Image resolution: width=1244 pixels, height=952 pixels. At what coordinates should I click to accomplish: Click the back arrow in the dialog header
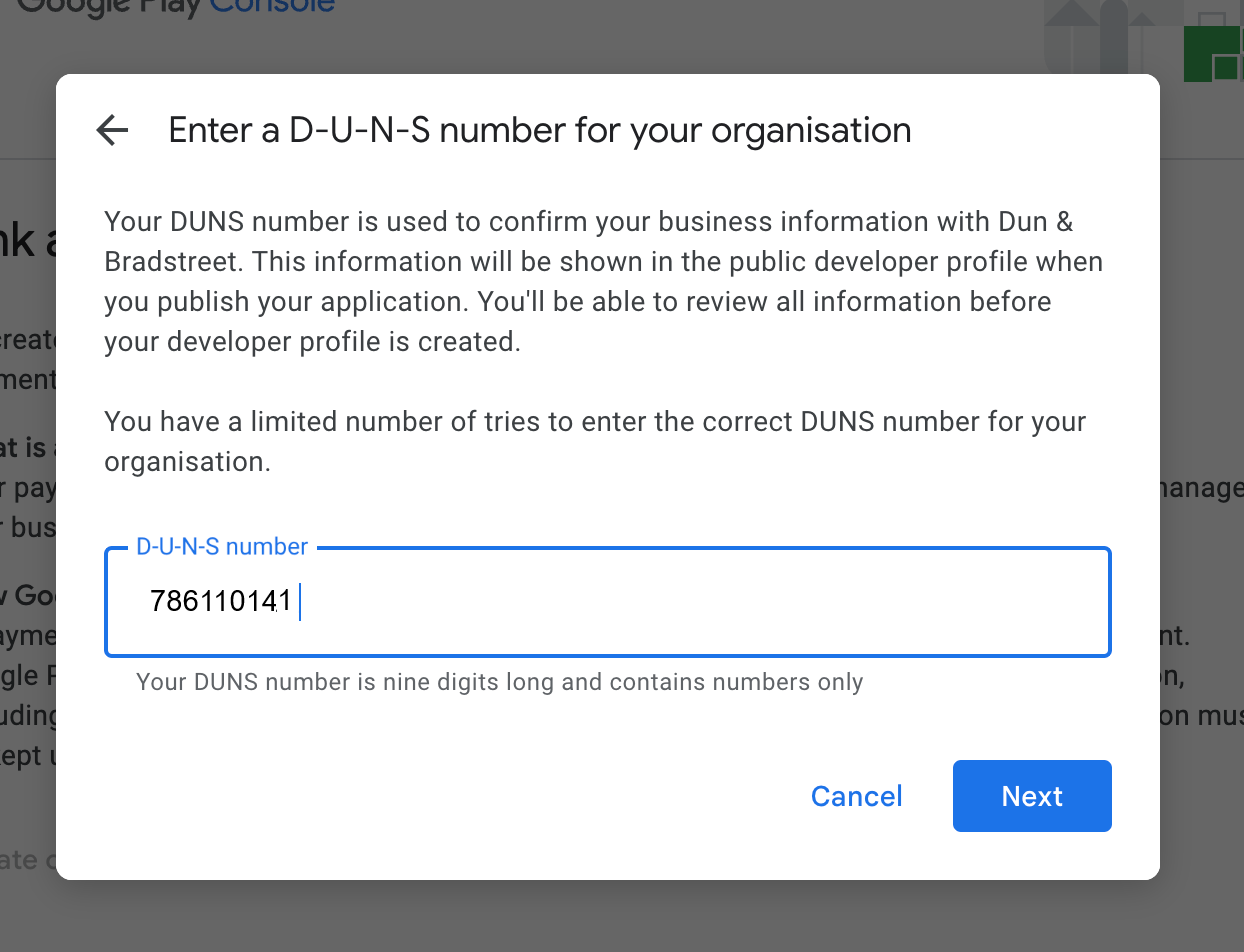tap(112, 130)
